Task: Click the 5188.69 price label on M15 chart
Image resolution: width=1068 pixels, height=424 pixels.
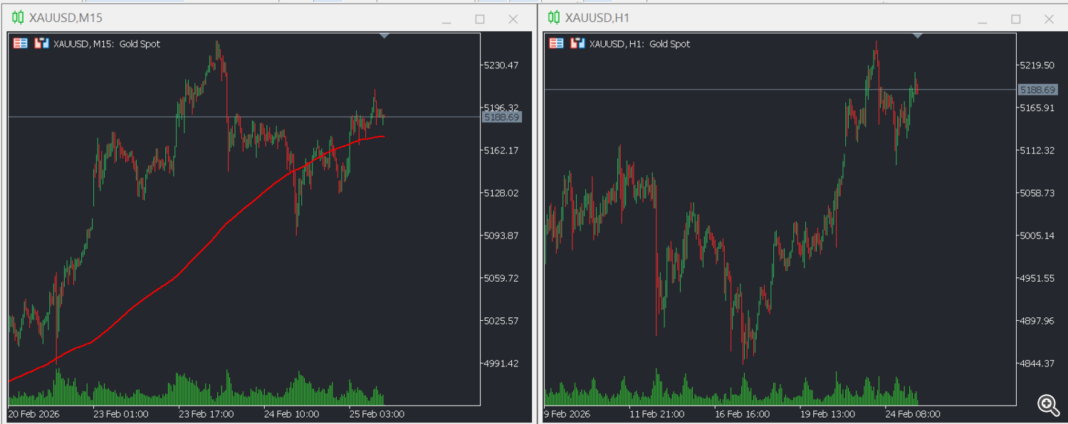Action: tap(501, 117)
